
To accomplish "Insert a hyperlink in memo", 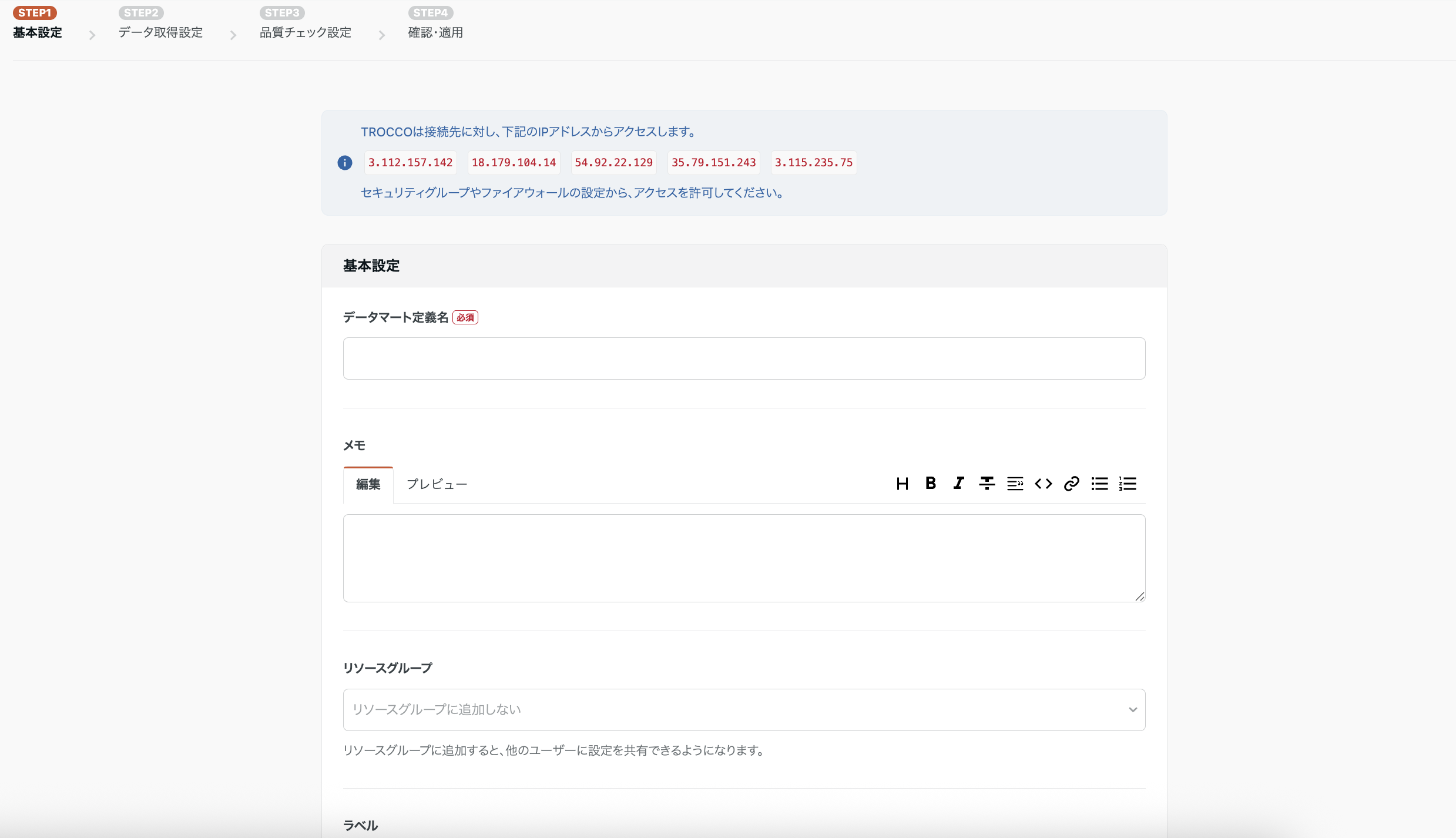I will [1072, 484].
